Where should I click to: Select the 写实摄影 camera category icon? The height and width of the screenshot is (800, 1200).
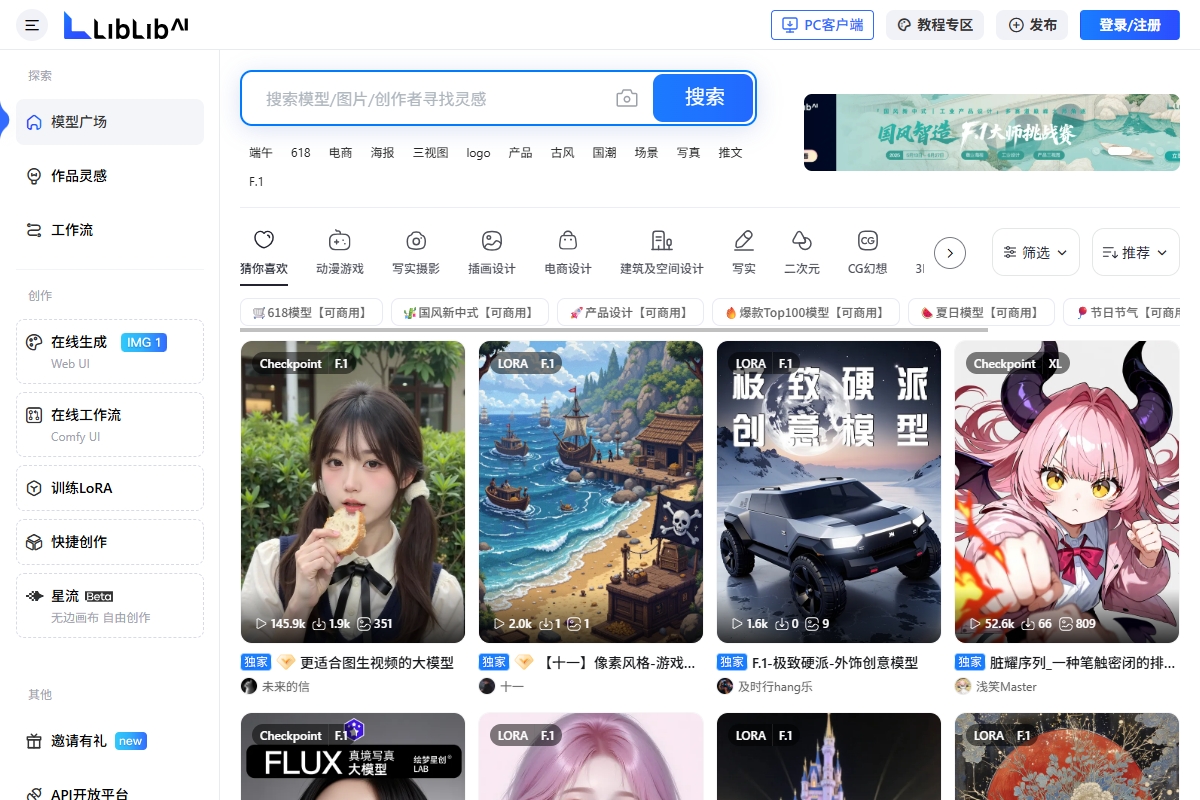pos(416,241)
